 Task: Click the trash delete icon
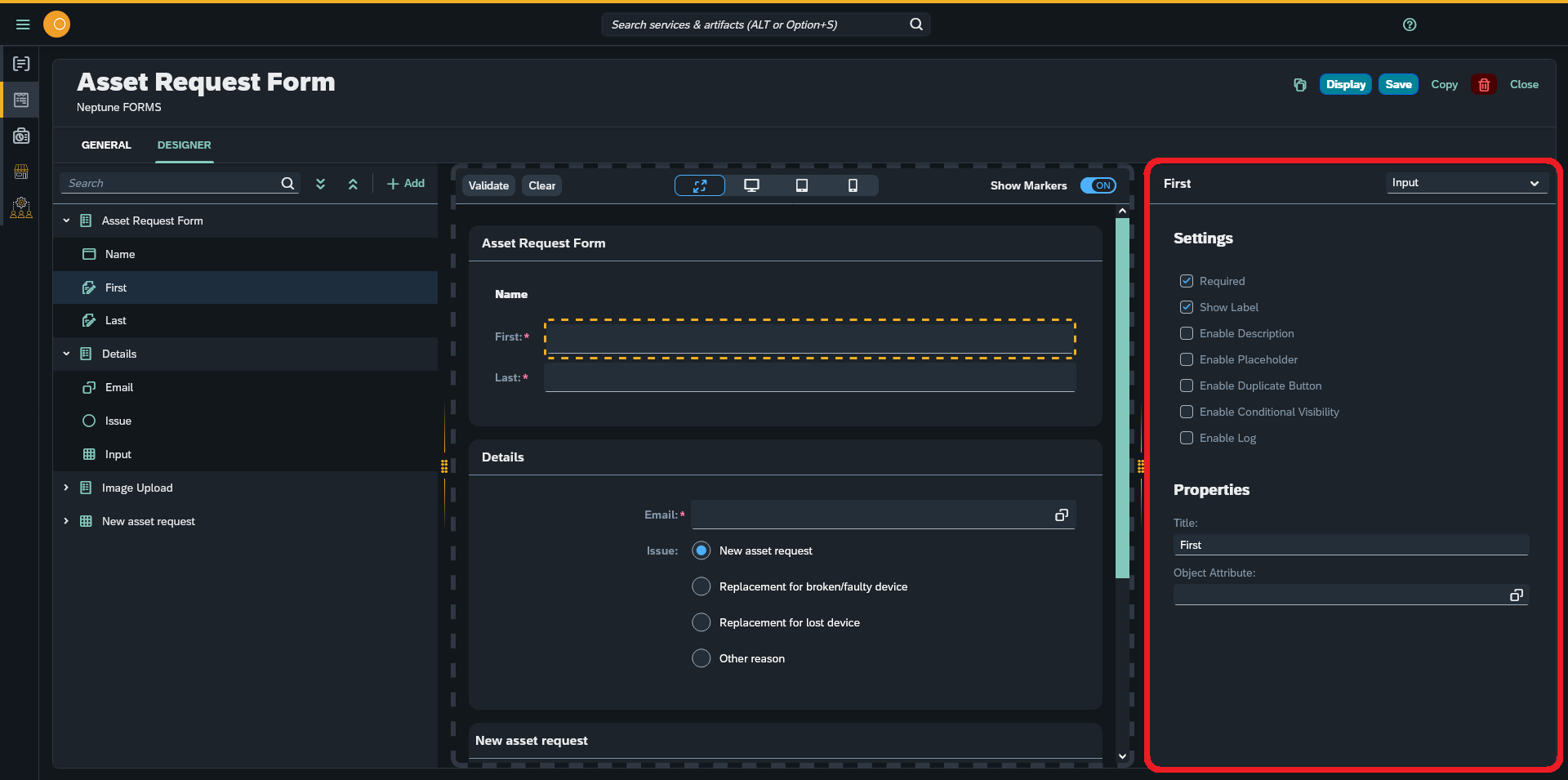click(1484, 84)
